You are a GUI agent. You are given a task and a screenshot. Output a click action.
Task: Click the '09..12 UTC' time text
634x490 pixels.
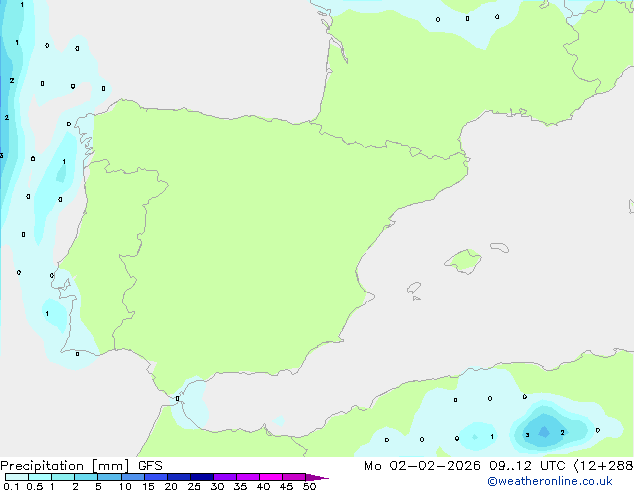526,466
